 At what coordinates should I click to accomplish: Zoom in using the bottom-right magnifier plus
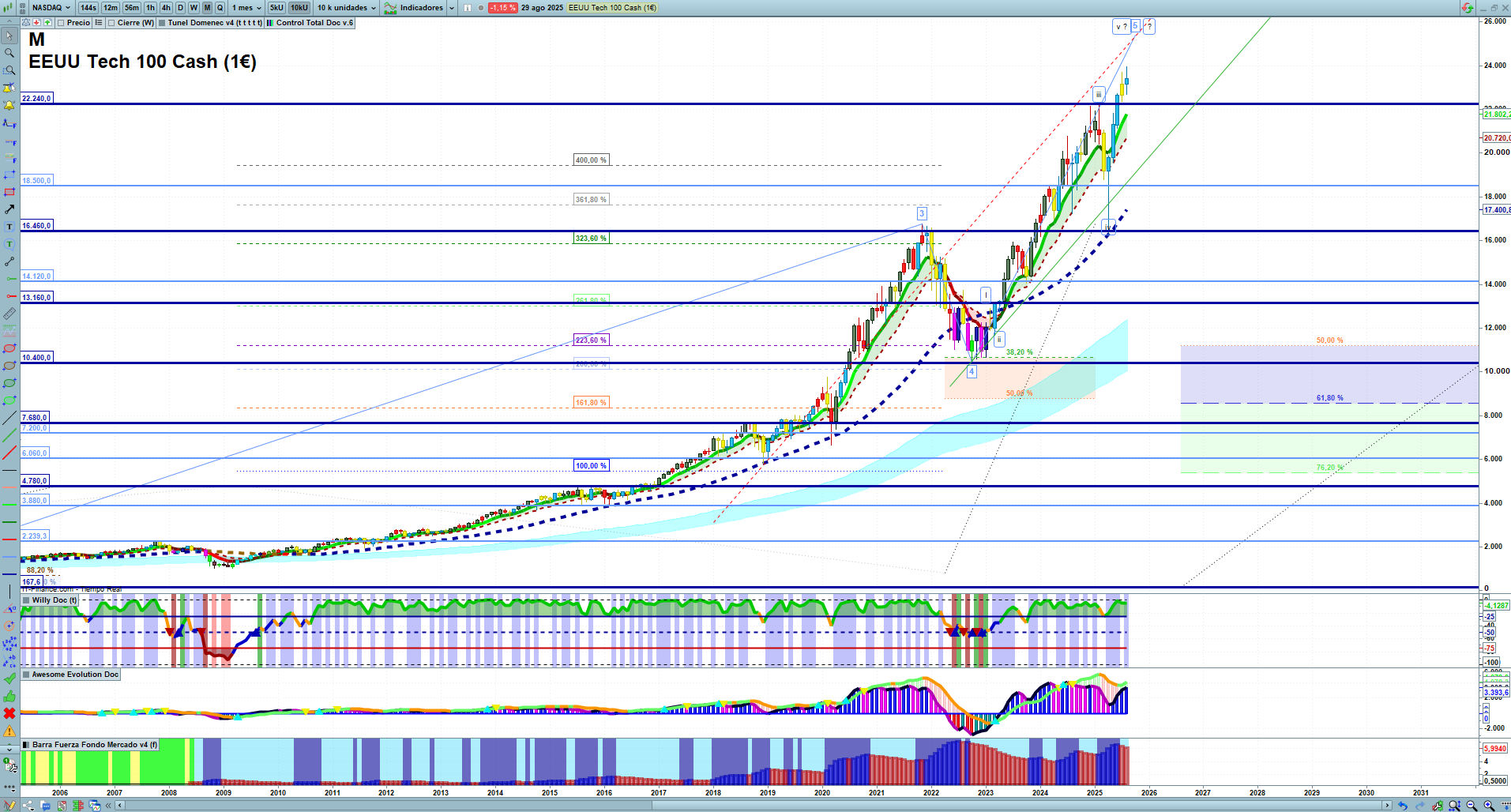click(1489, 806)
